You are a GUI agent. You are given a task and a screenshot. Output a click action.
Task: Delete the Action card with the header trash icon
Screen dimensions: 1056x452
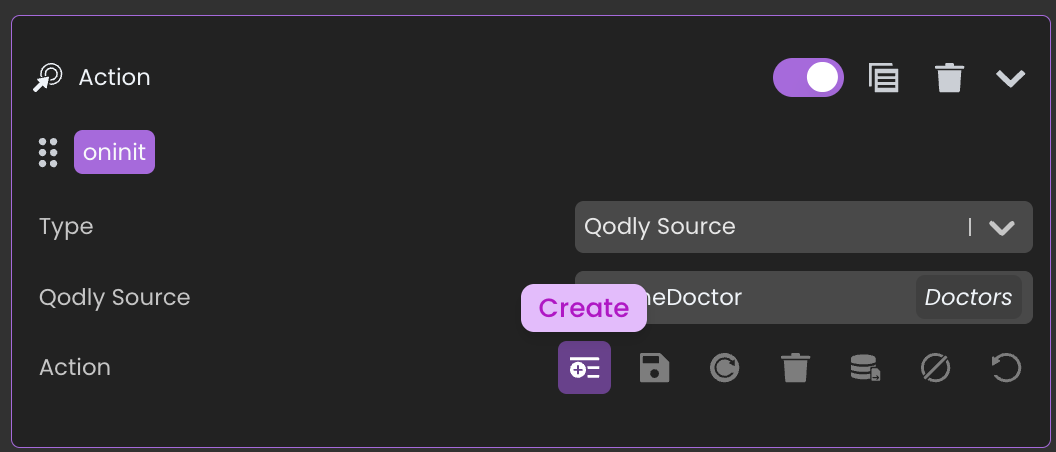click(x=949, y=77)
